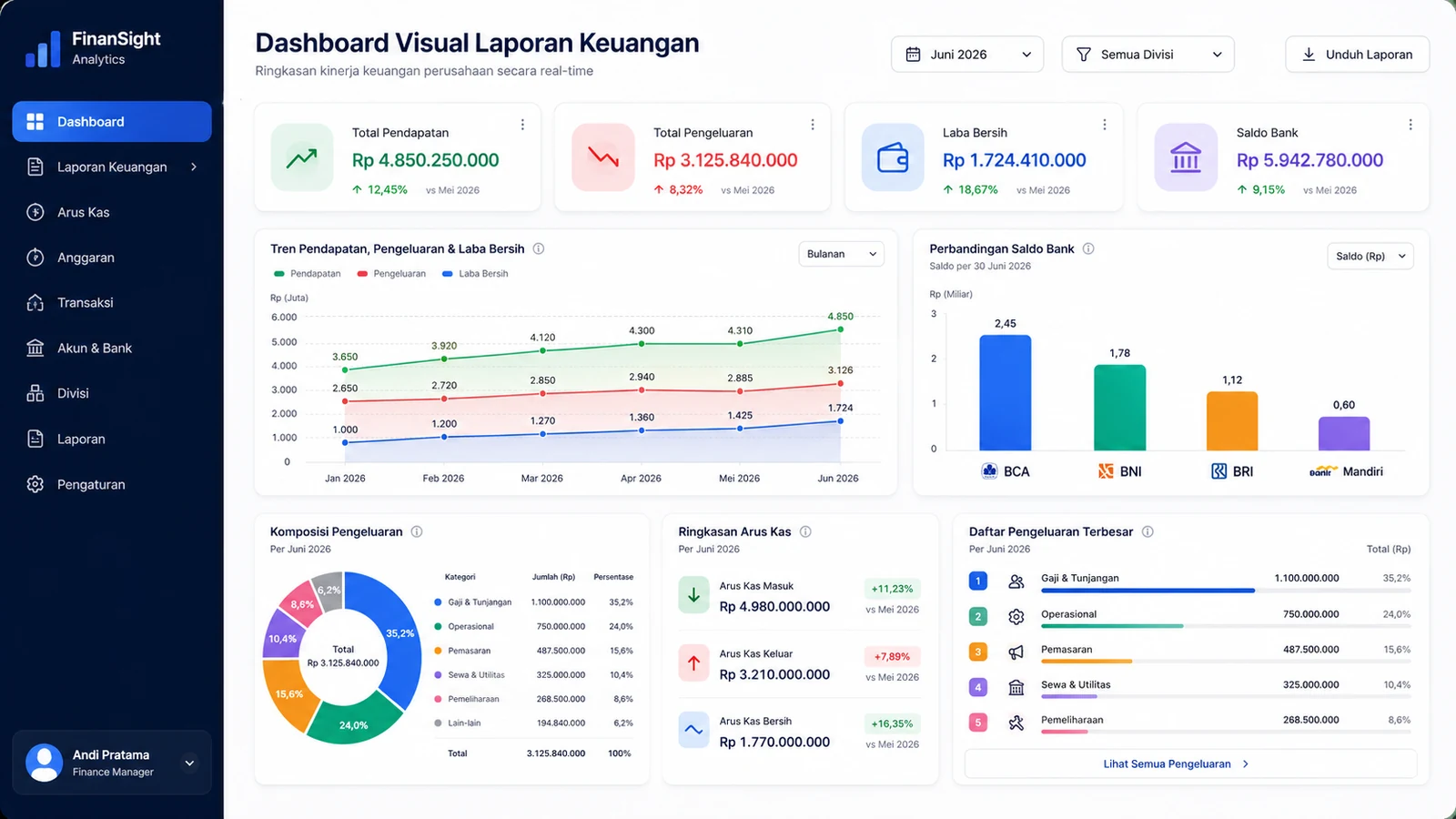Click the Divisi sidebar icon

click(x=35, y=393)
